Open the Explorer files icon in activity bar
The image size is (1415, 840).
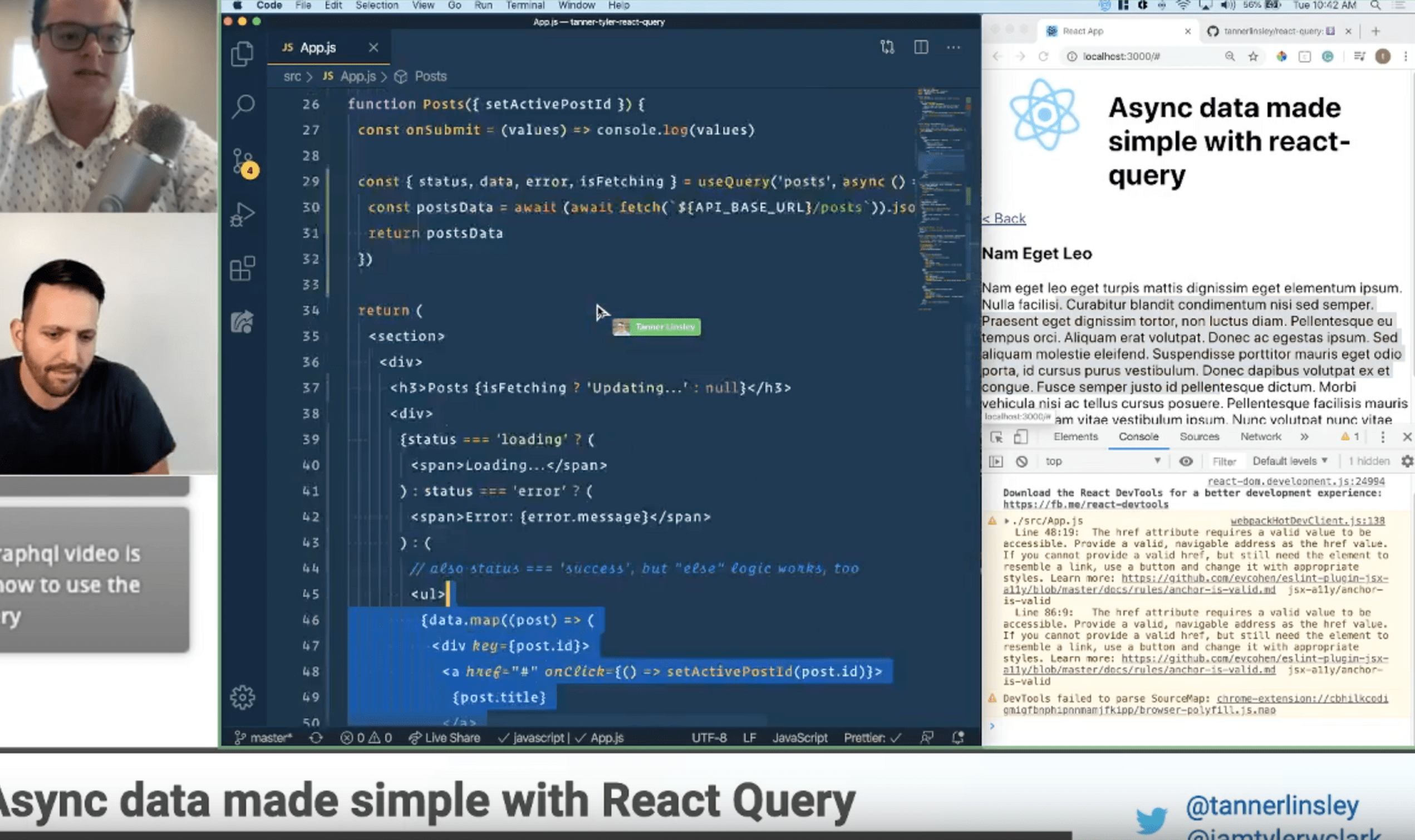coord(242,55)
